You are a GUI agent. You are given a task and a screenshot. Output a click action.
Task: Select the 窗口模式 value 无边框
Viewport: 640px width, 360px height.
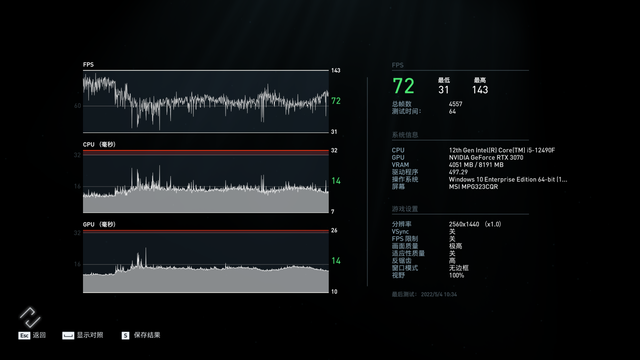click(459, 268)
